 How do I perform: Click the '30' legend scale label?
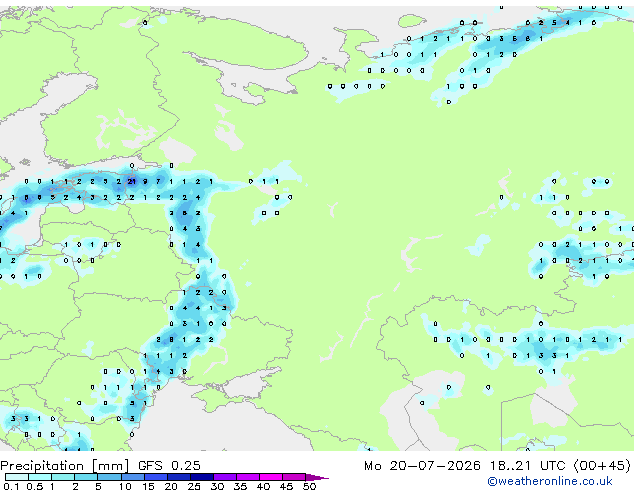217,486
